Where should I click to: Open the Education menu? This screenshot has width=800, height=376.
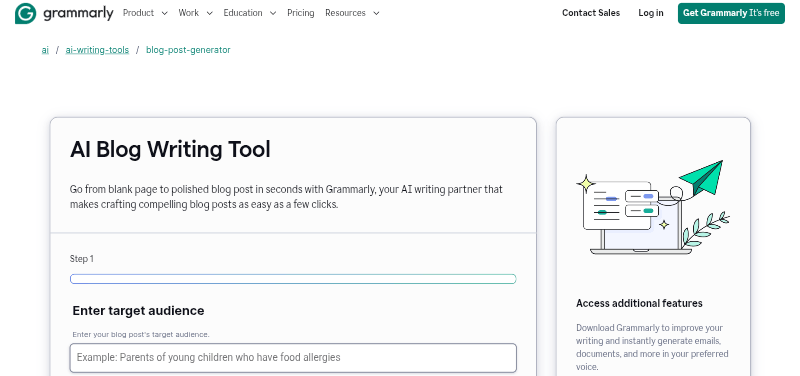[x=243, y=13]
